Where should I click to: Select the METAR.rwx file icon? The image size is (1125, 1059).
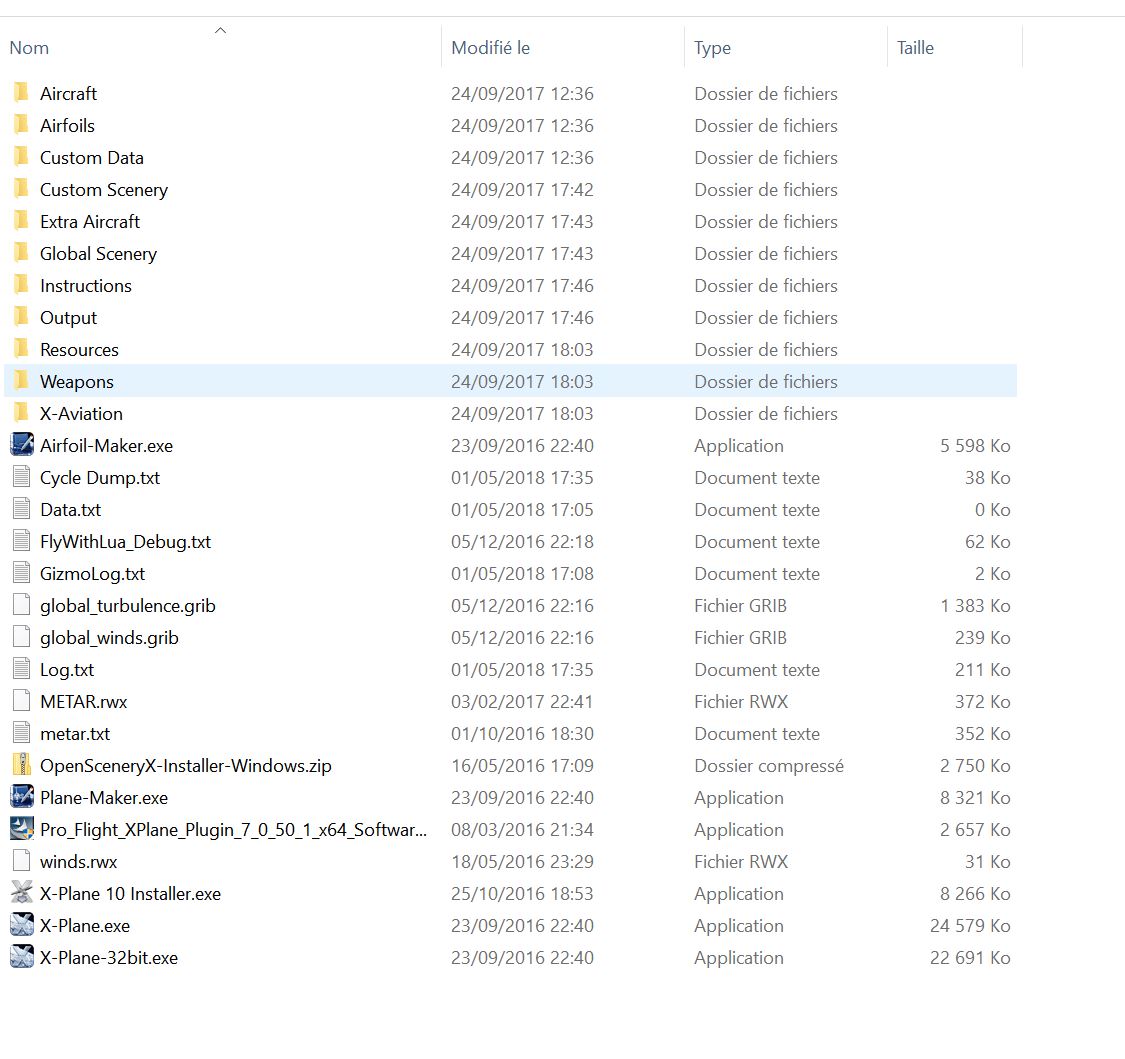tap(22, 701)
